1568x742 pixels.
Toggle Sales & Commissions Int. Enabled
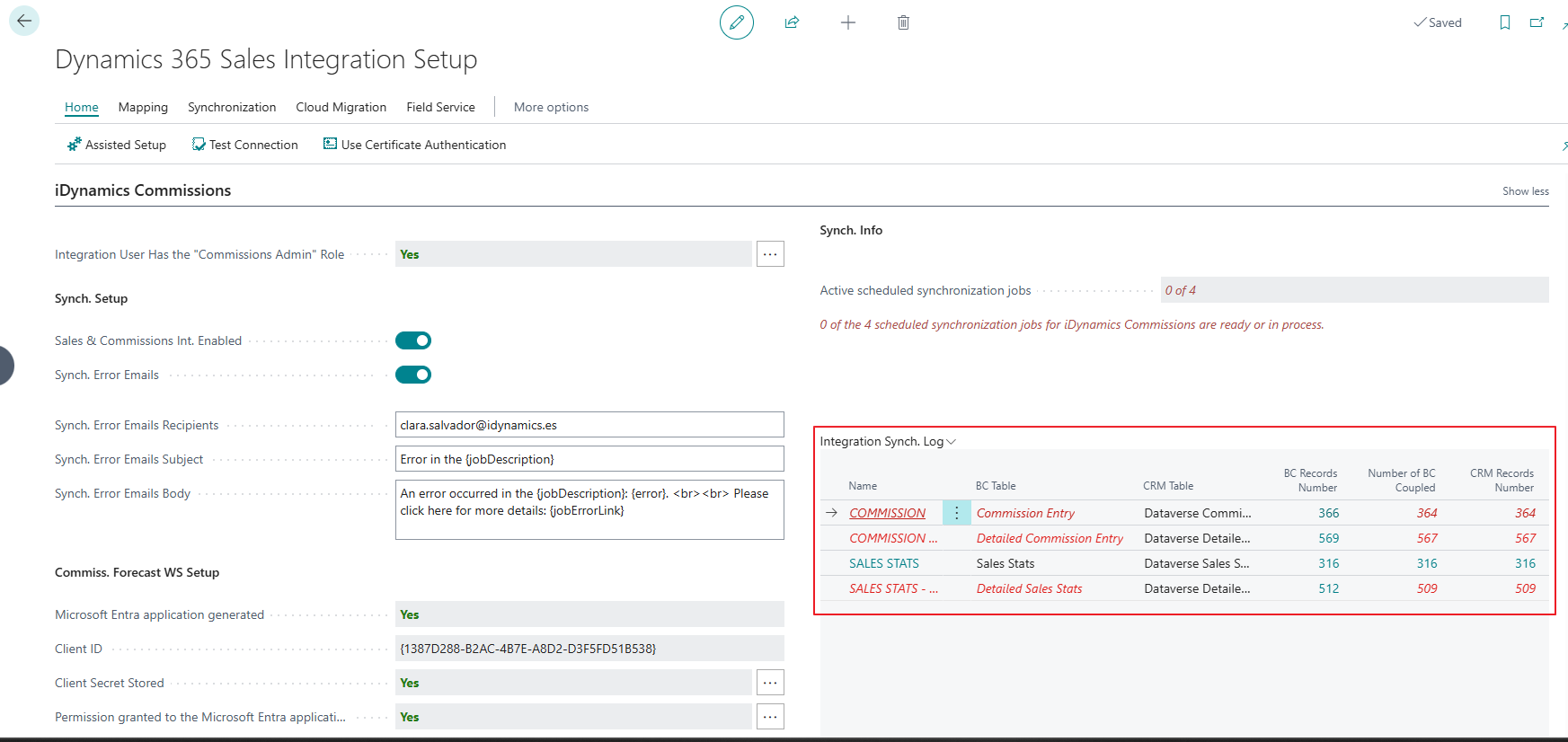(413, 340)
